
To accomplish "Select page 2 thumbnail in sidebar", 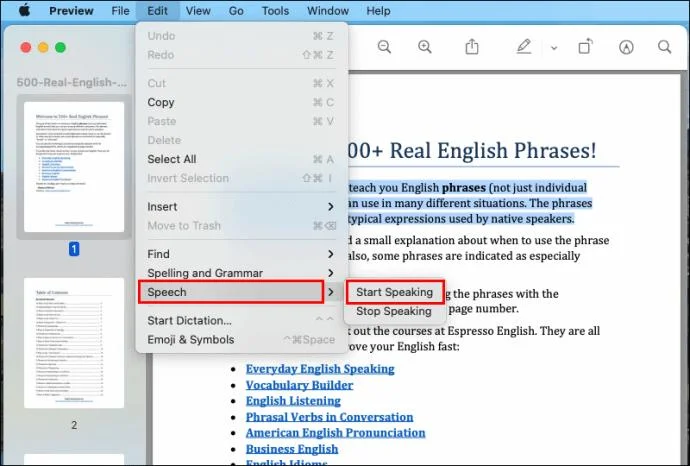I will pyautogui.click(x=74, y=343).
